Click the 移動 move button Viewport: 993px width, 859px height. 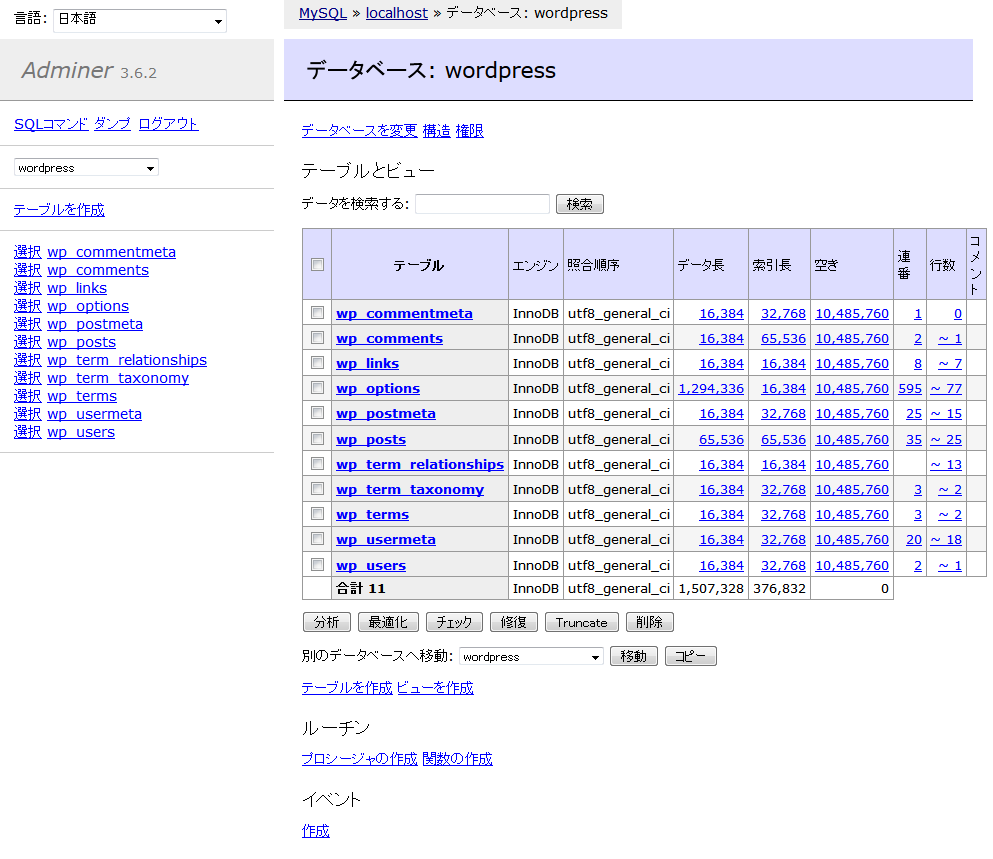[x=634, y=656]
